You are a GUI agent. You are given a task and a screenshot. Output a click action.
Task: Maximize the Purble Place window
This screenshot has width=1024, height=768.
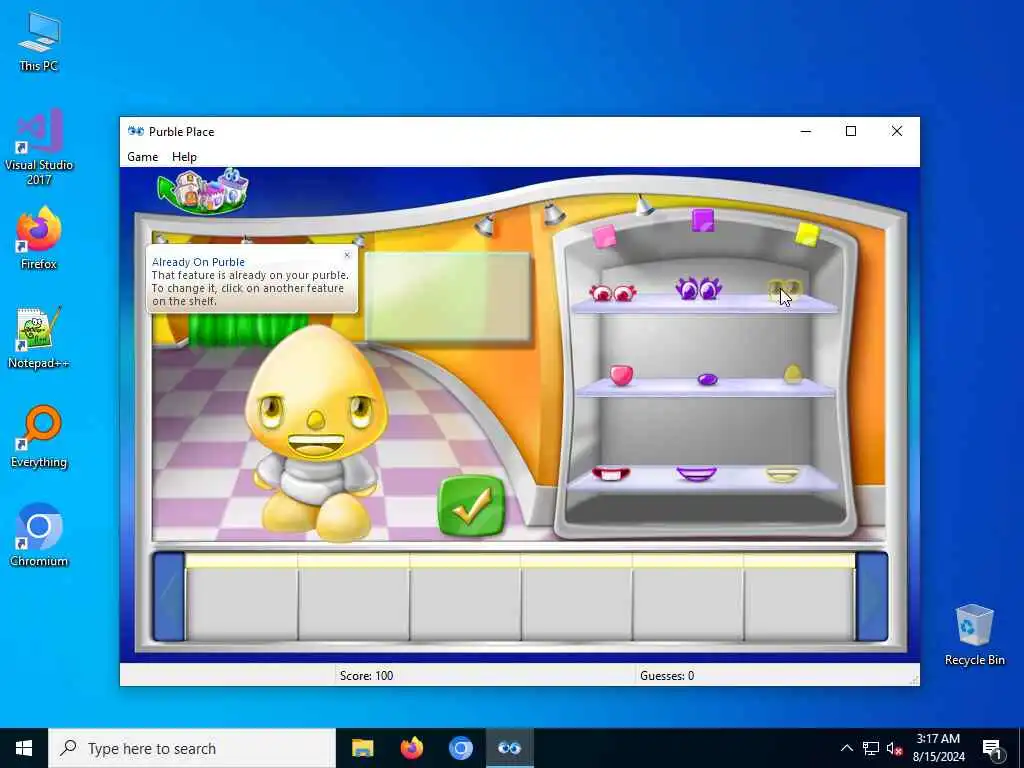pyautogui.click(x=851, y=131)
